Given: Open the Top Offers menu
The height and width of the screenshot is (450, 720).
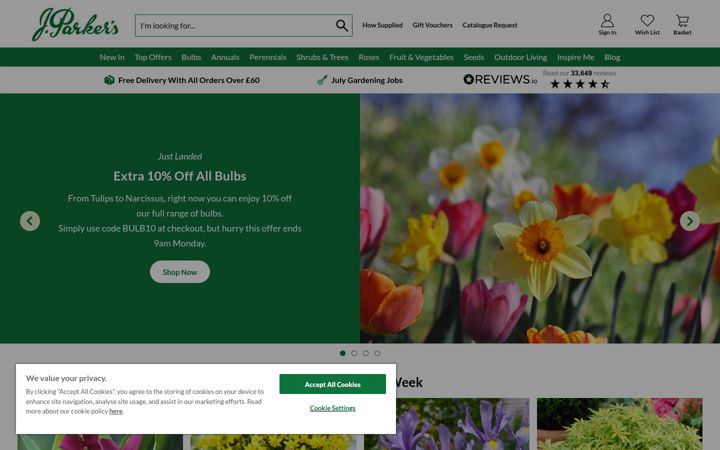Looking at the screenshot, I should tap(153, 57).
